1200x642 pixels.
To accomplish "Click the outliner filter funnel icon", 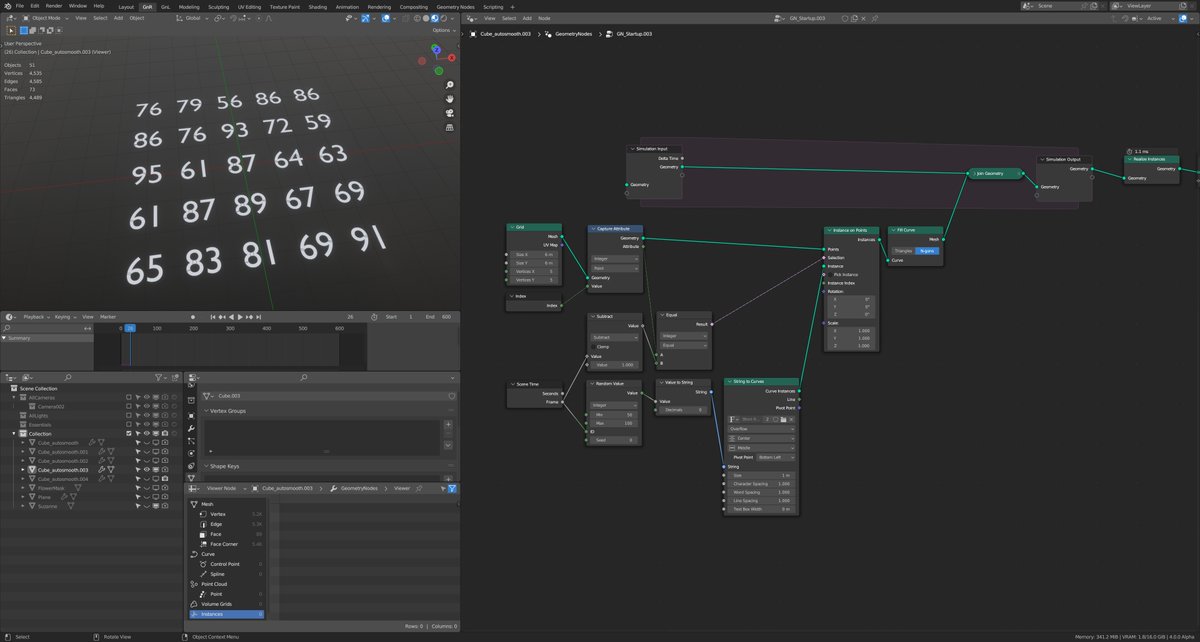I will (x=160, y=378).
